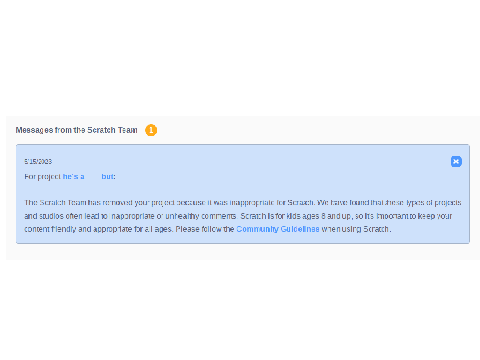Click the orange notification badge showing 1
This screenshot has height=360, width=480.
tap(151, 130)
